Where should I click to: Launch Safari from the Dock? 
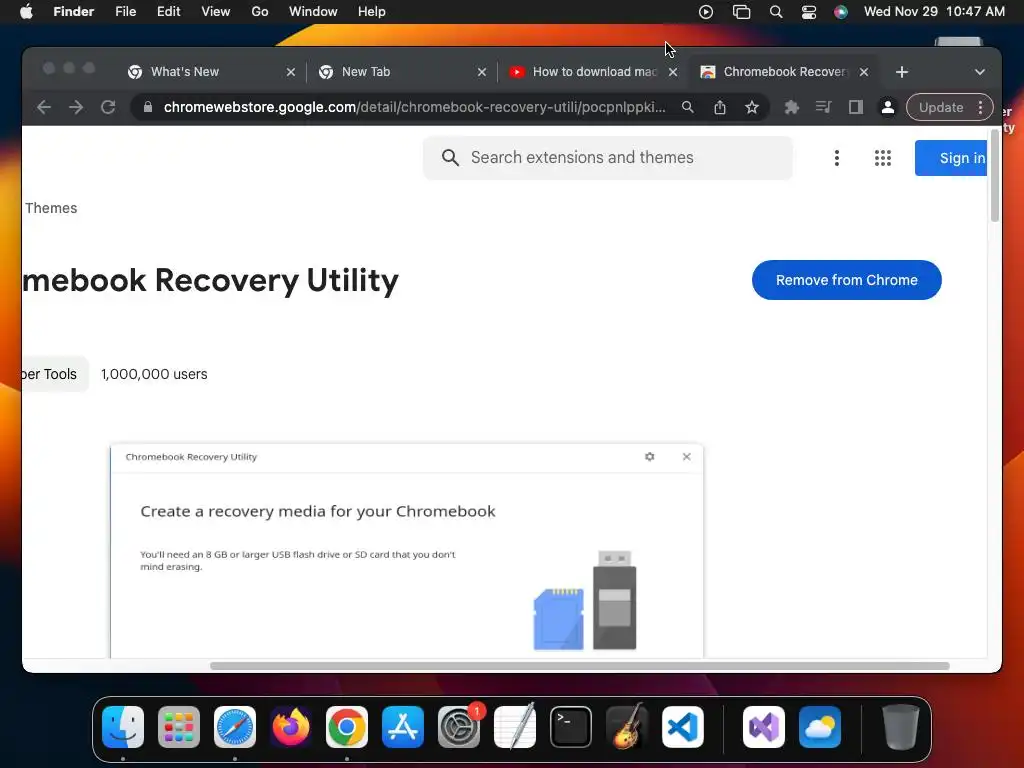tap(235, 727)
